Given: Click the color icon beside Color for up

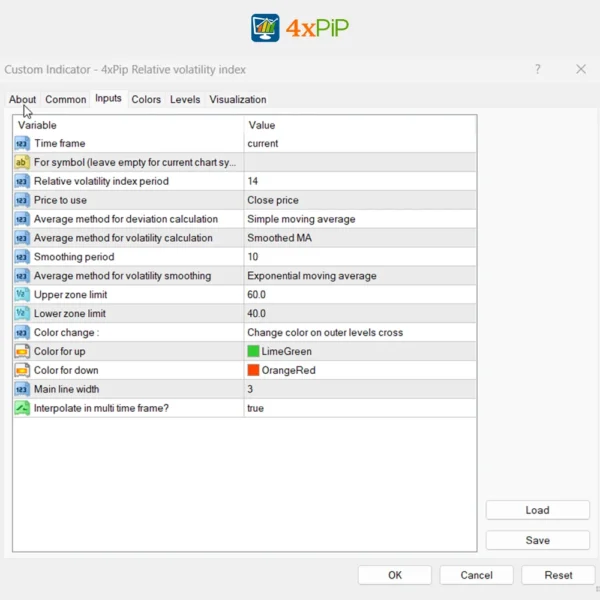Looking at the screenshot, I should click(x=22, y=351).
